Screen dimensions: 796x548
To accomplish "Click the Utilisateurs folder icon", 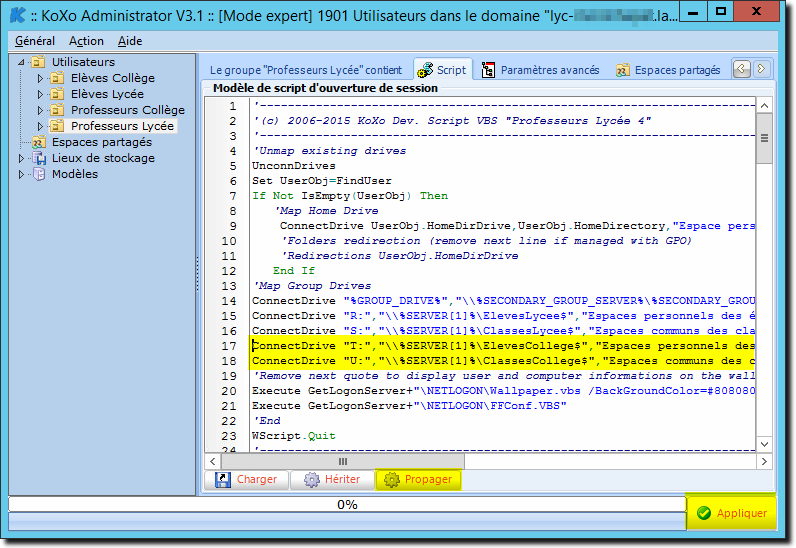I will [39, 62].
